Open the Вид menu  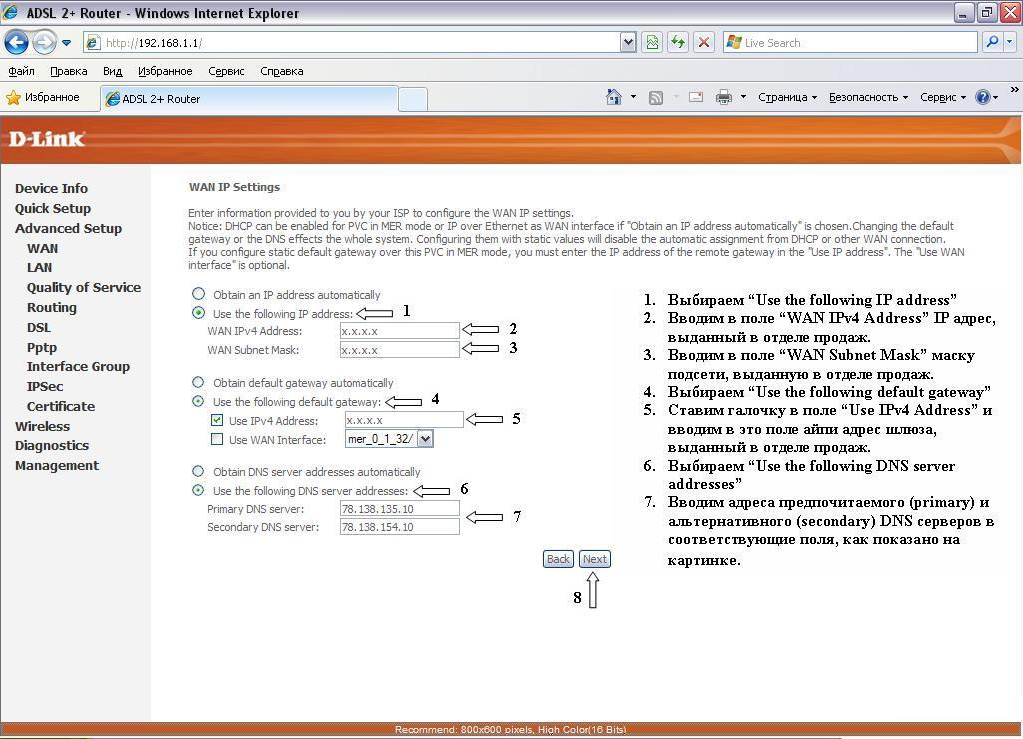point(112,71)
